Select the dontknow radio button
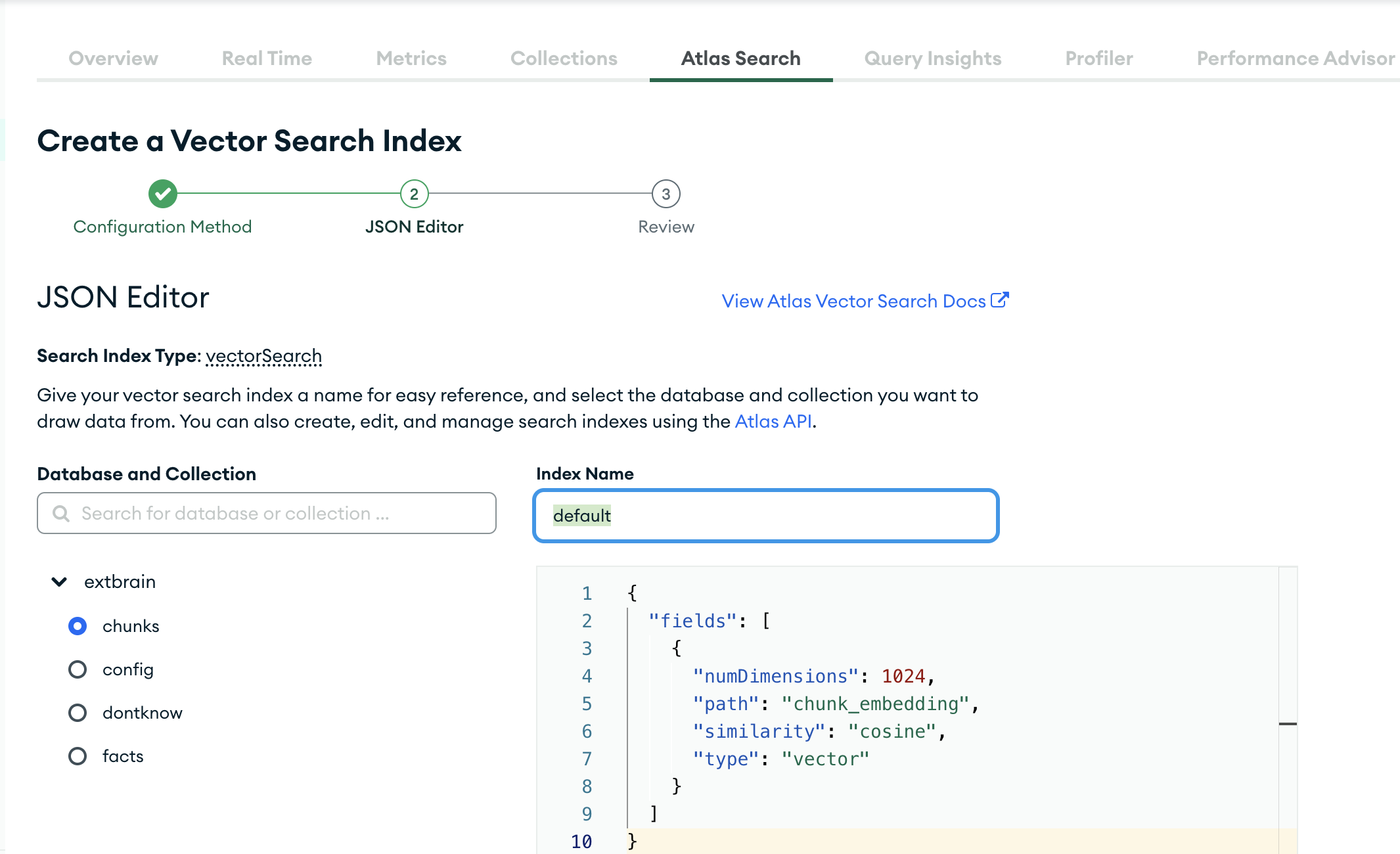Screen dimensions: 1400x854 click(77, 711)
